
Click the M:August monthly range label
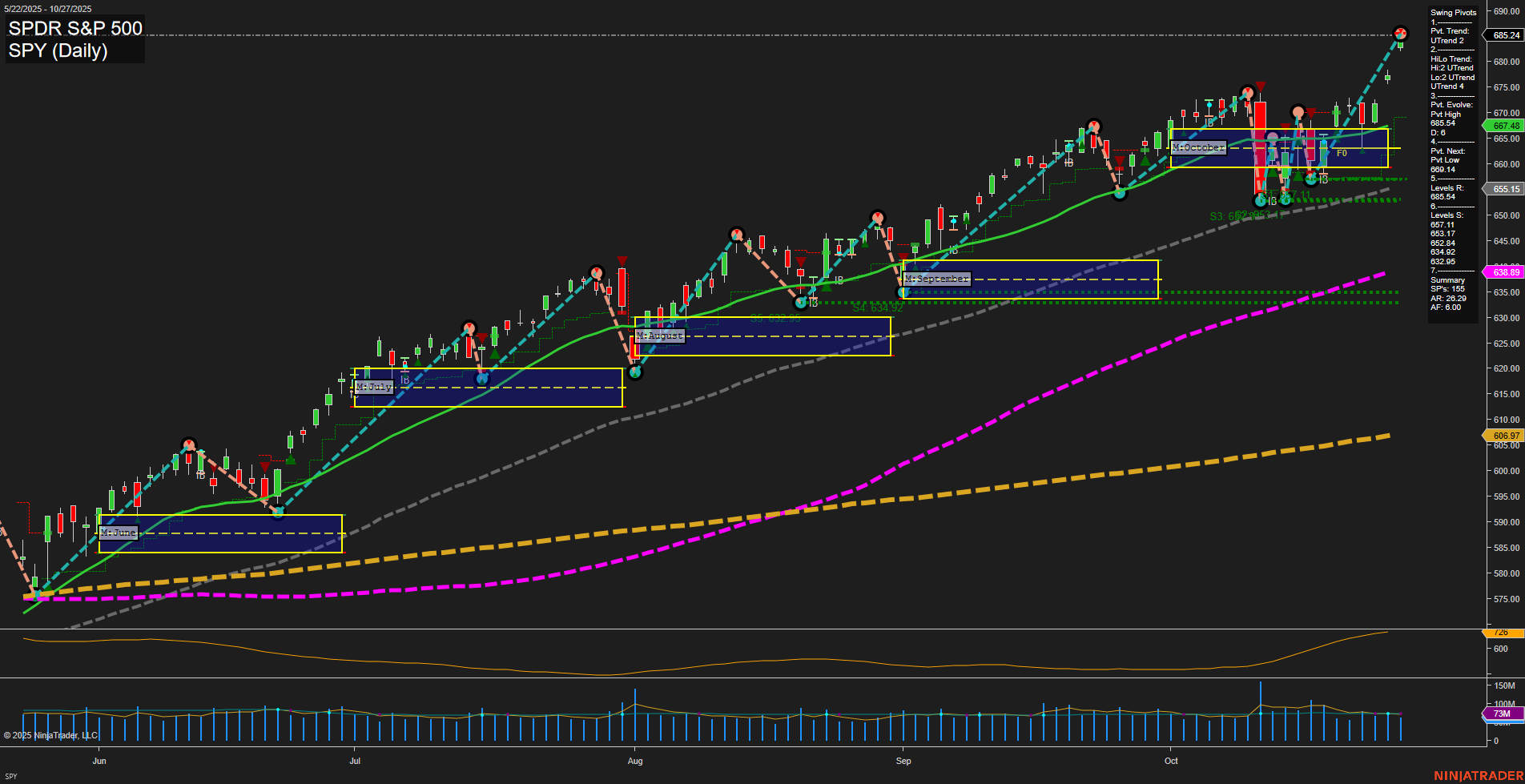[660, 336]
